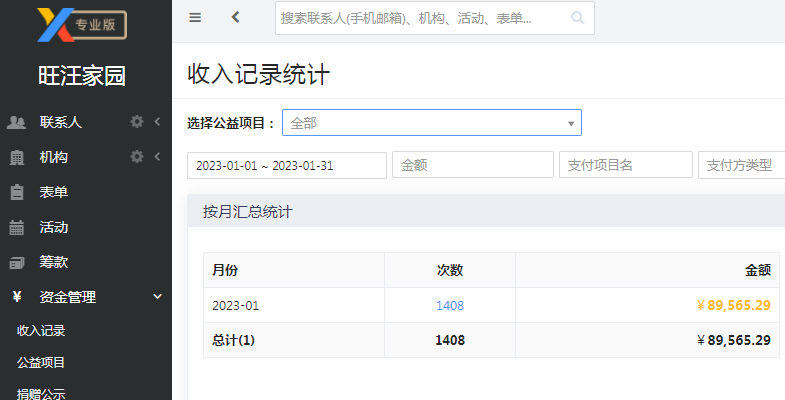Image resolution: width=785 pixels, height=400 pixels.
Task: Click the 机构 building icon
Action: 17,157
